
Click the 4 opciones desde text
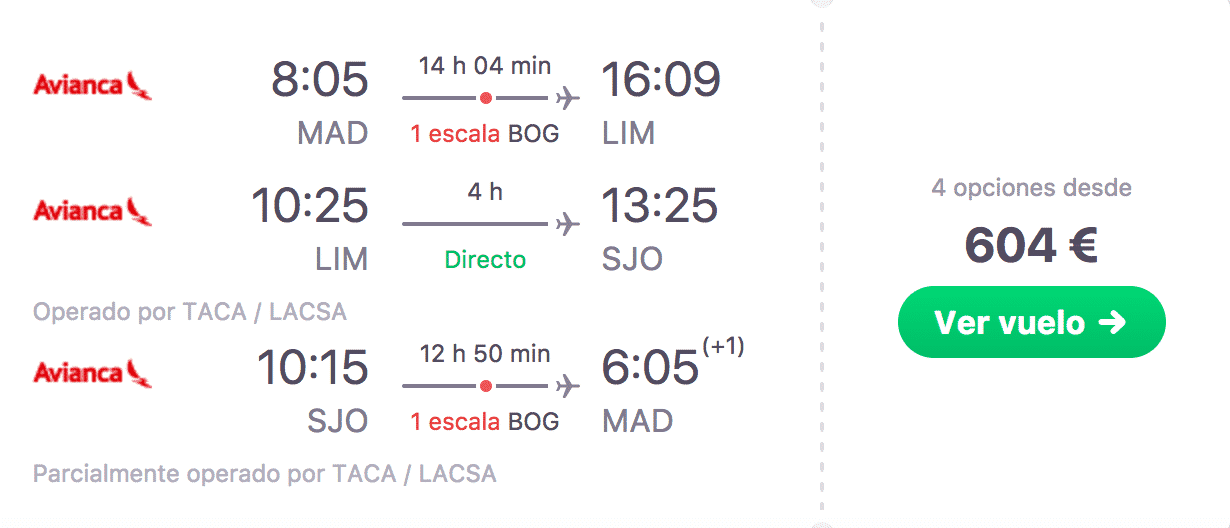(1031, 187)
